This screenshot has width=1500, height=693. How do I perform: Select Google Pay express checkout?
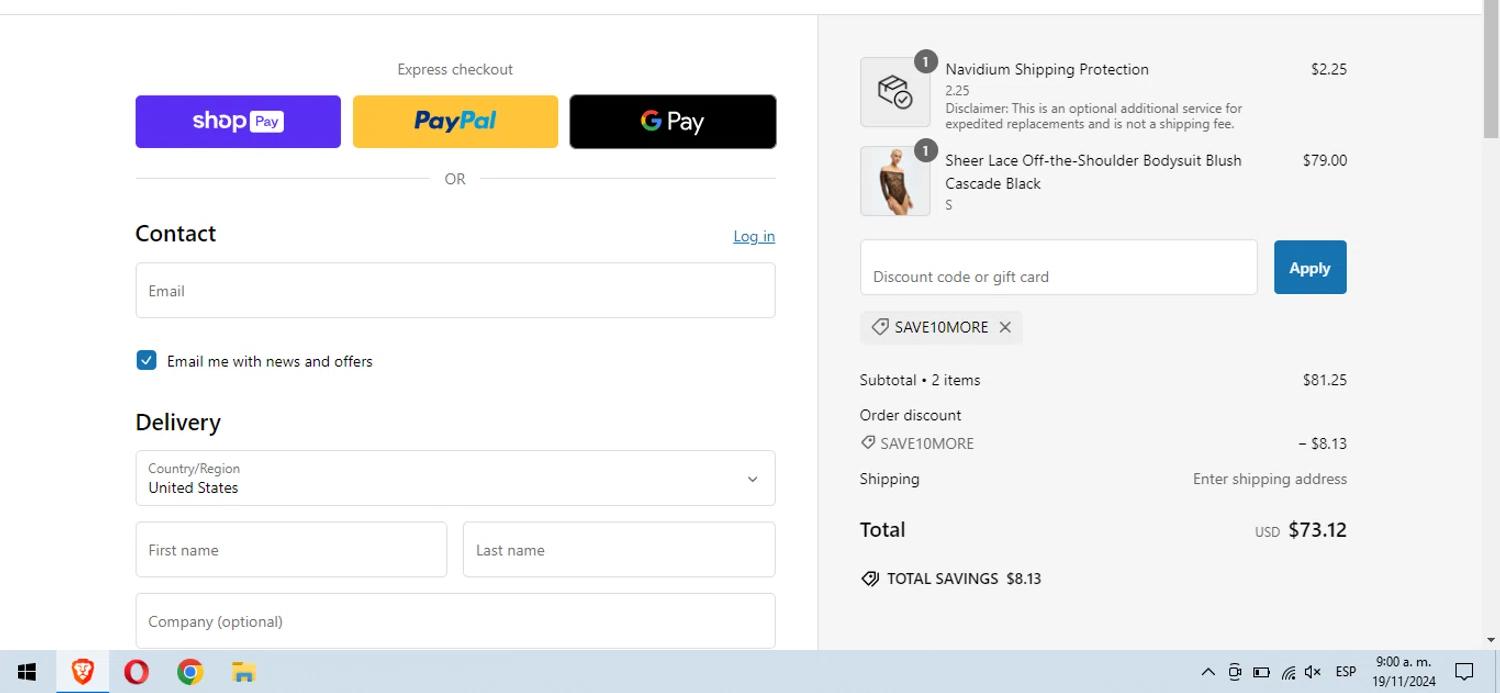[672, 122]
